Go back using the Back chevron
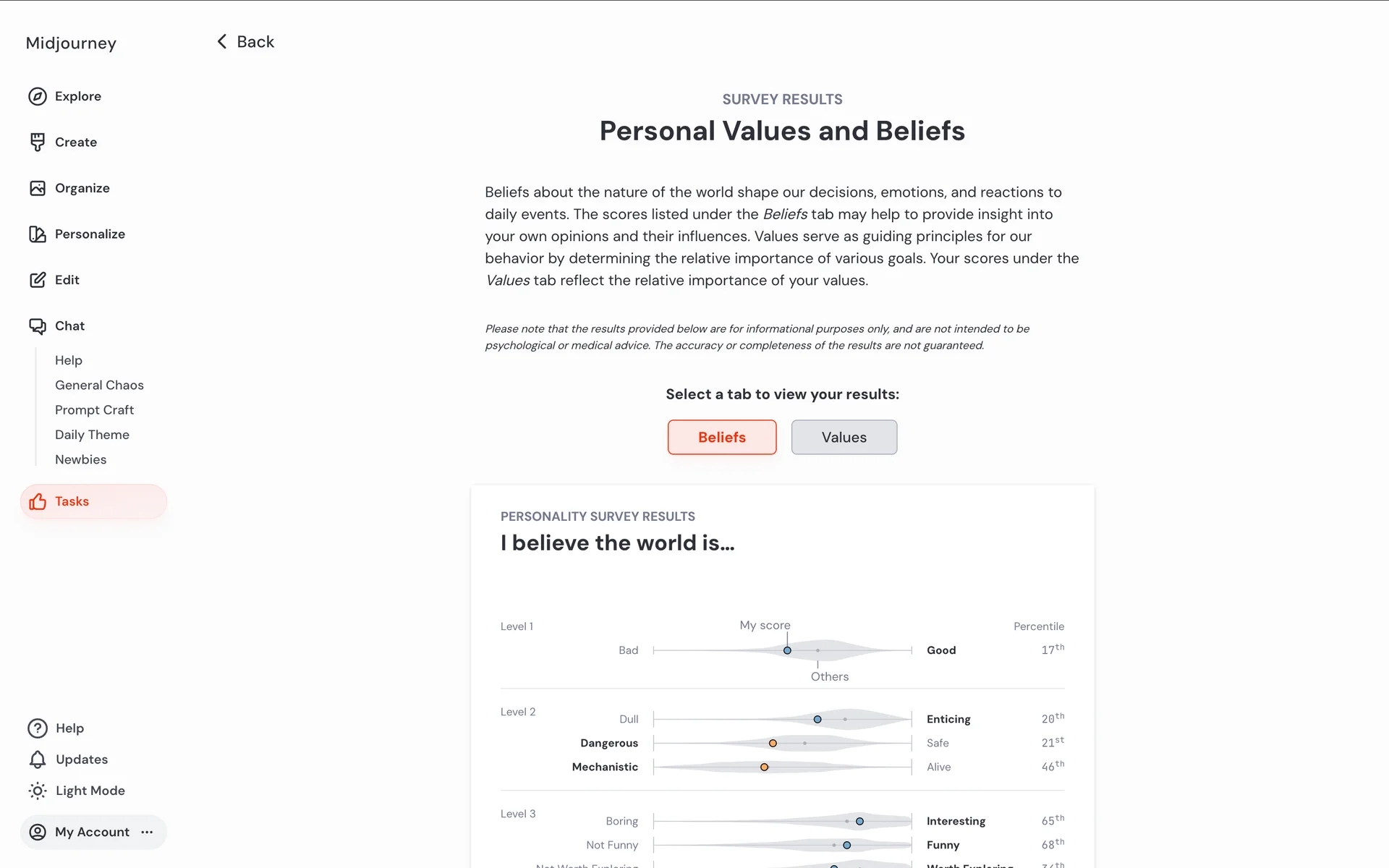The image size is (1389, 868). click(x=222, y=42)
